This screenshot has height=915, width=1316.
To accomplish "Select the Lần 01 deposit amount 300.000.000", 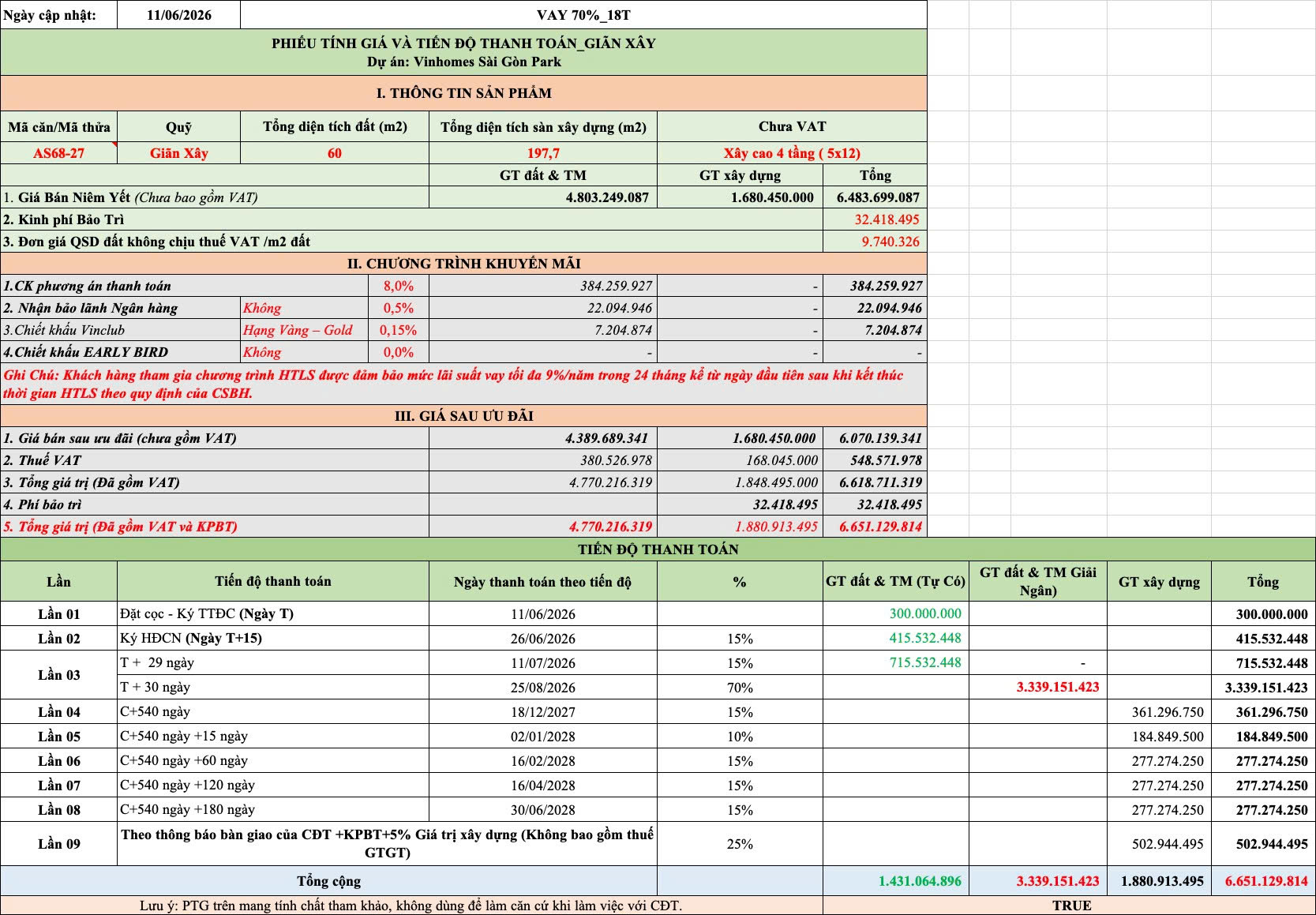I will click(896, 613).
